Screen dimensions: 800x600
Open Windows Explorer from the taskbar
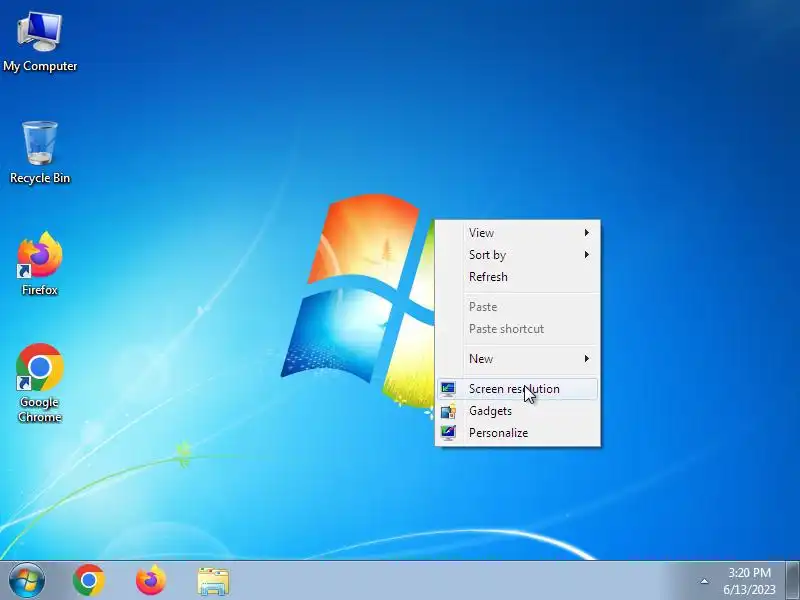[213, 581]
